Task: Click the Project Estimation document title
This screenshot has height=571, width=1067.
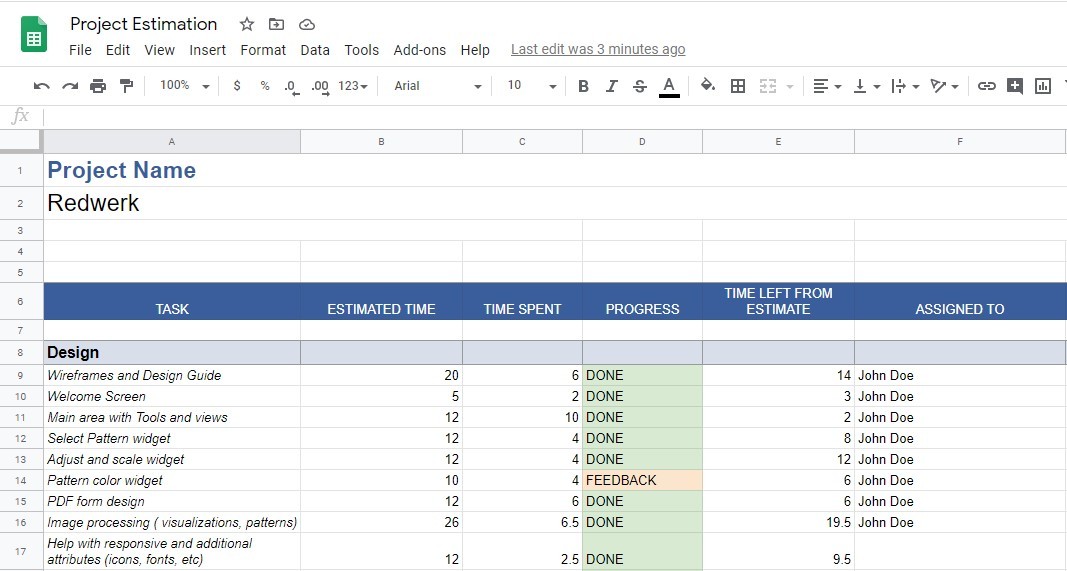Action: pos(144,25)
